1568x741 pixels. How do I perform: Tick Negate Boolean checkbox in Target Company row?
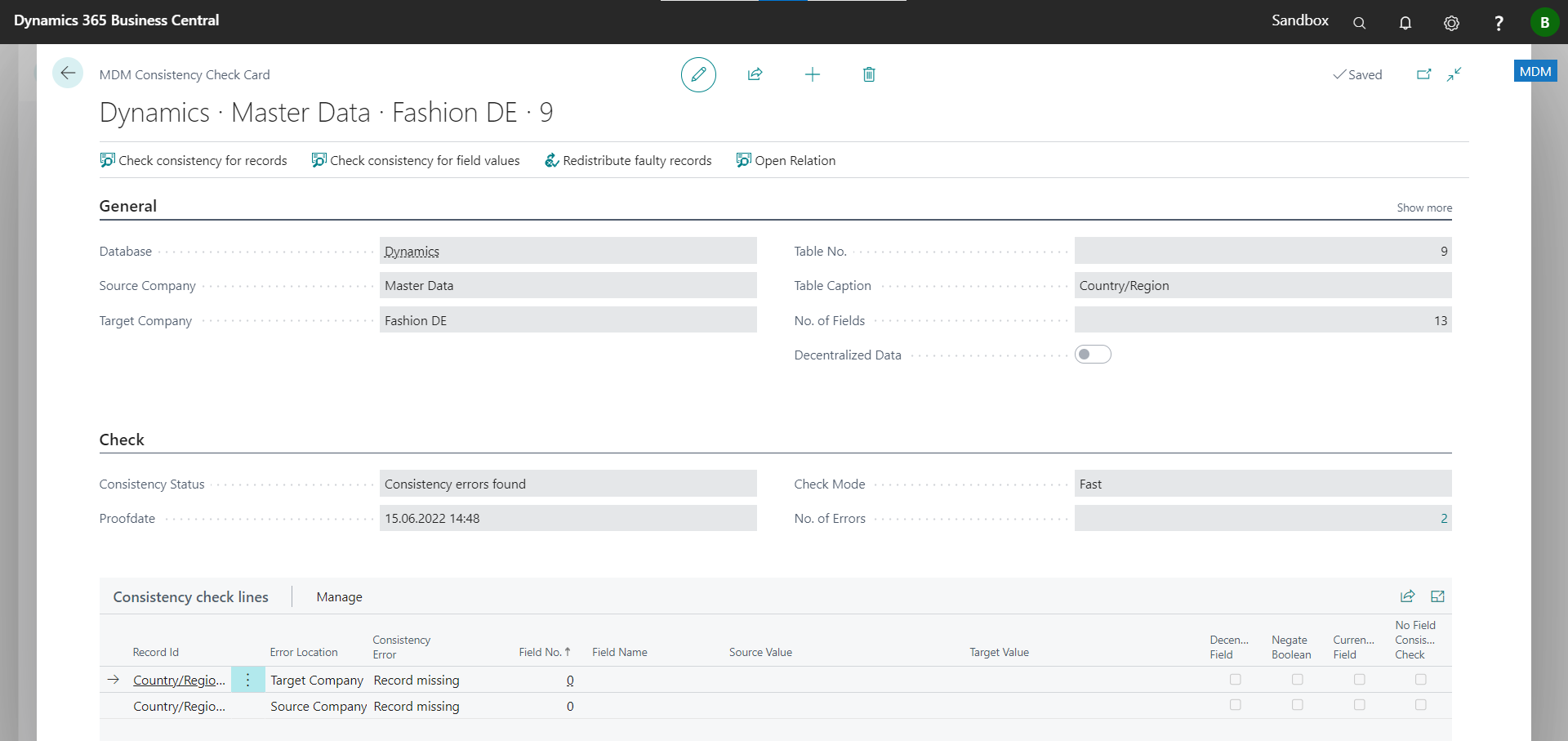(x=1298, y=680)
